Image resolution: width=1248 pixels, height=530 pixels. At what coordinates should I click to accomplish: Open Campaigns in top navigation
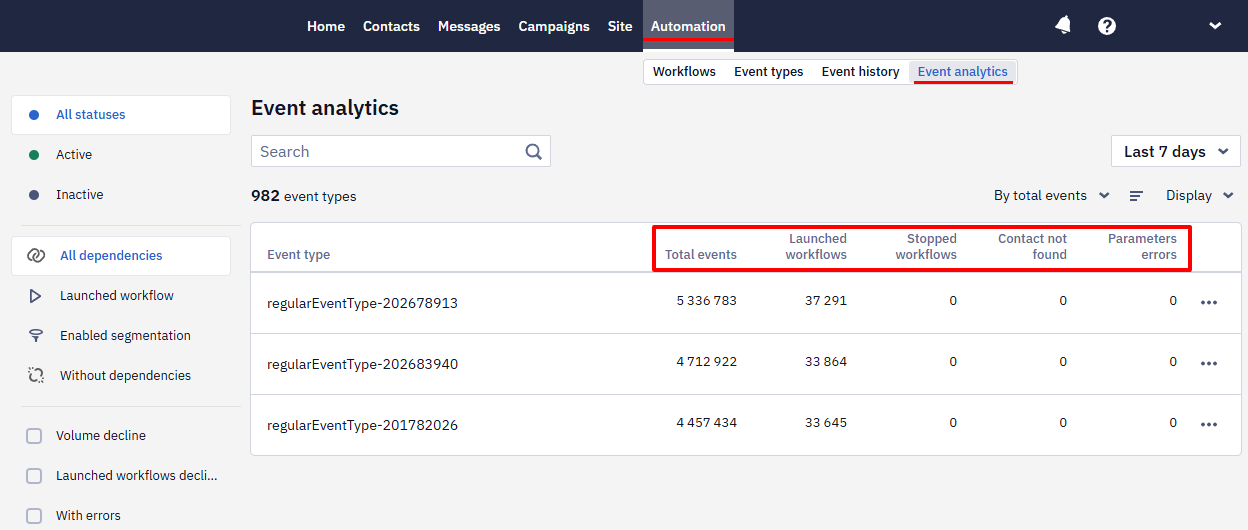554,26
